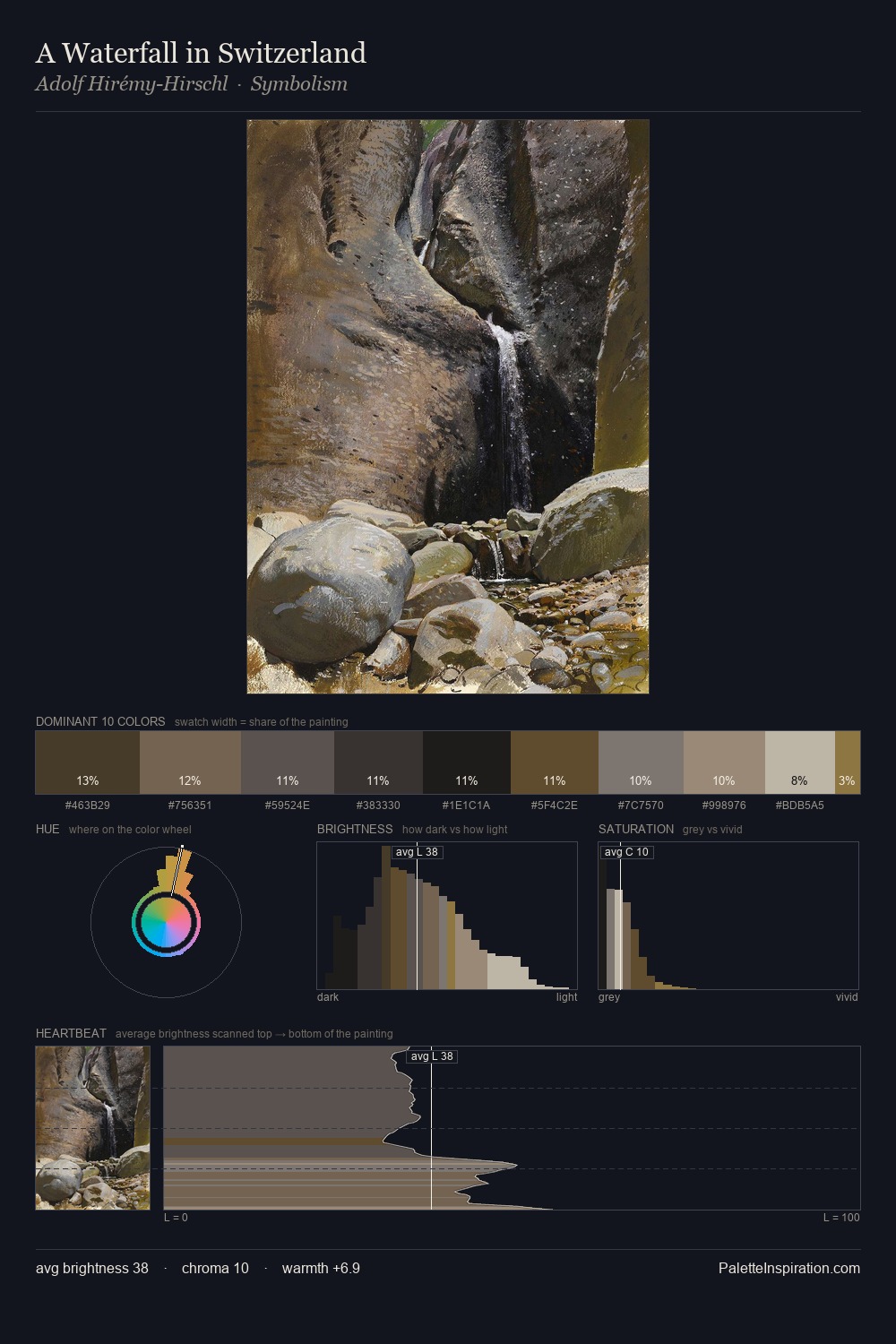Pick the #BDB5A5 light beige swatch
Image resolution: width=896 pixels, height=1344 pixels.
800,762
